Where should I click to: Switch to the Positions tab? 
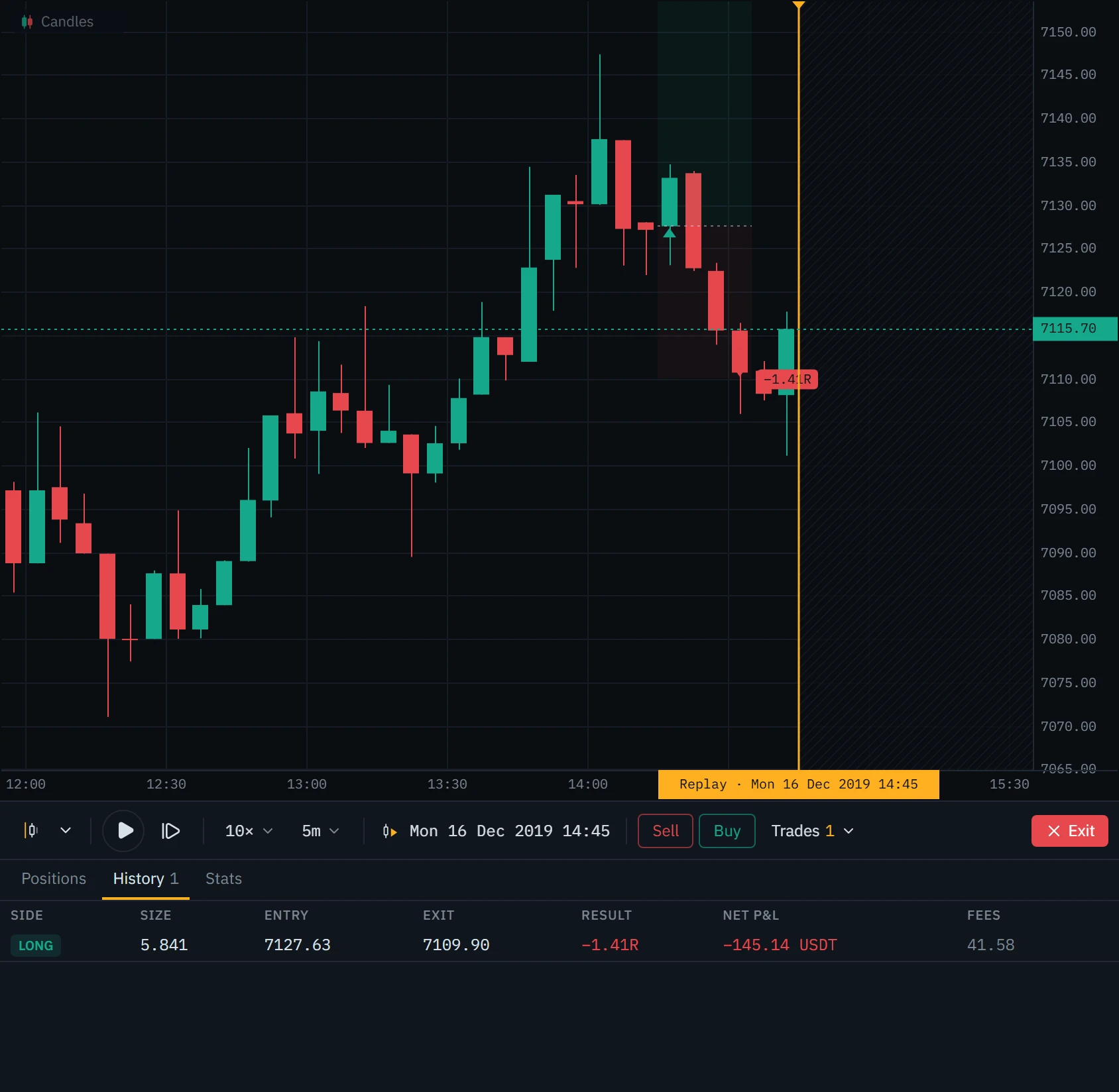(54, 879)
